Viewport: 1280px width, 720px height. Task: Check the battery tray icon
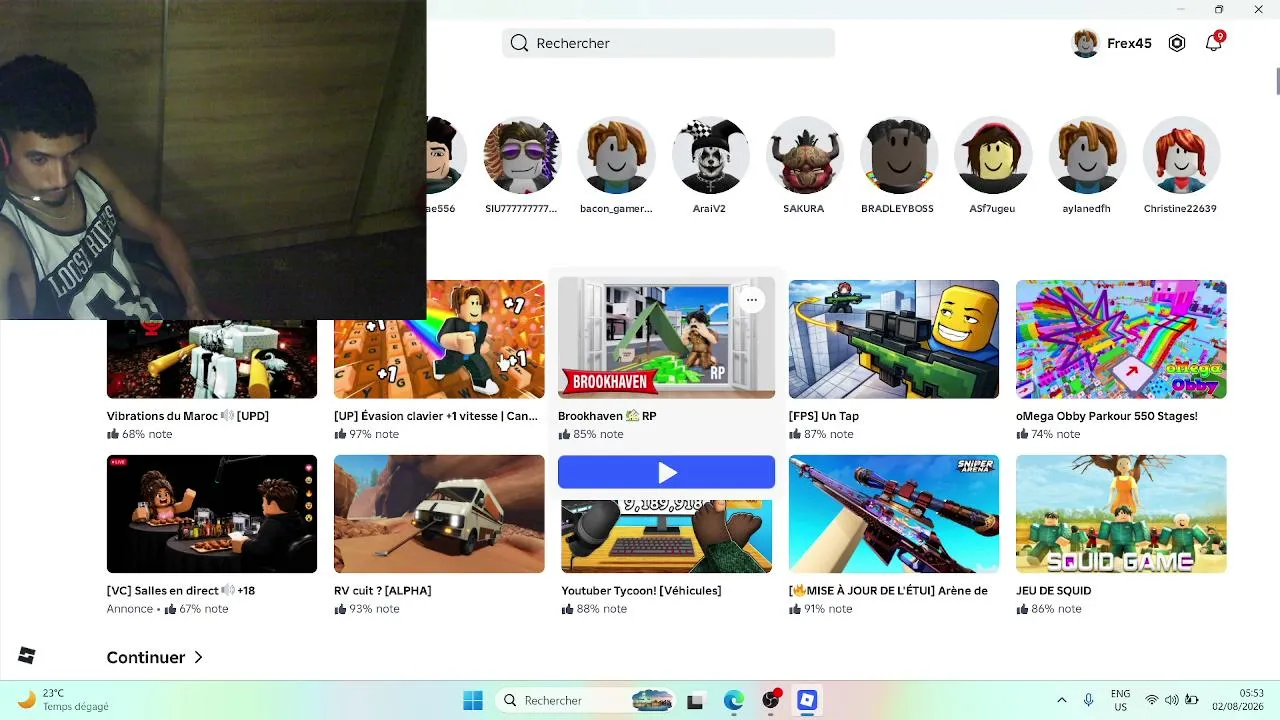click(x=1192, y=700)
